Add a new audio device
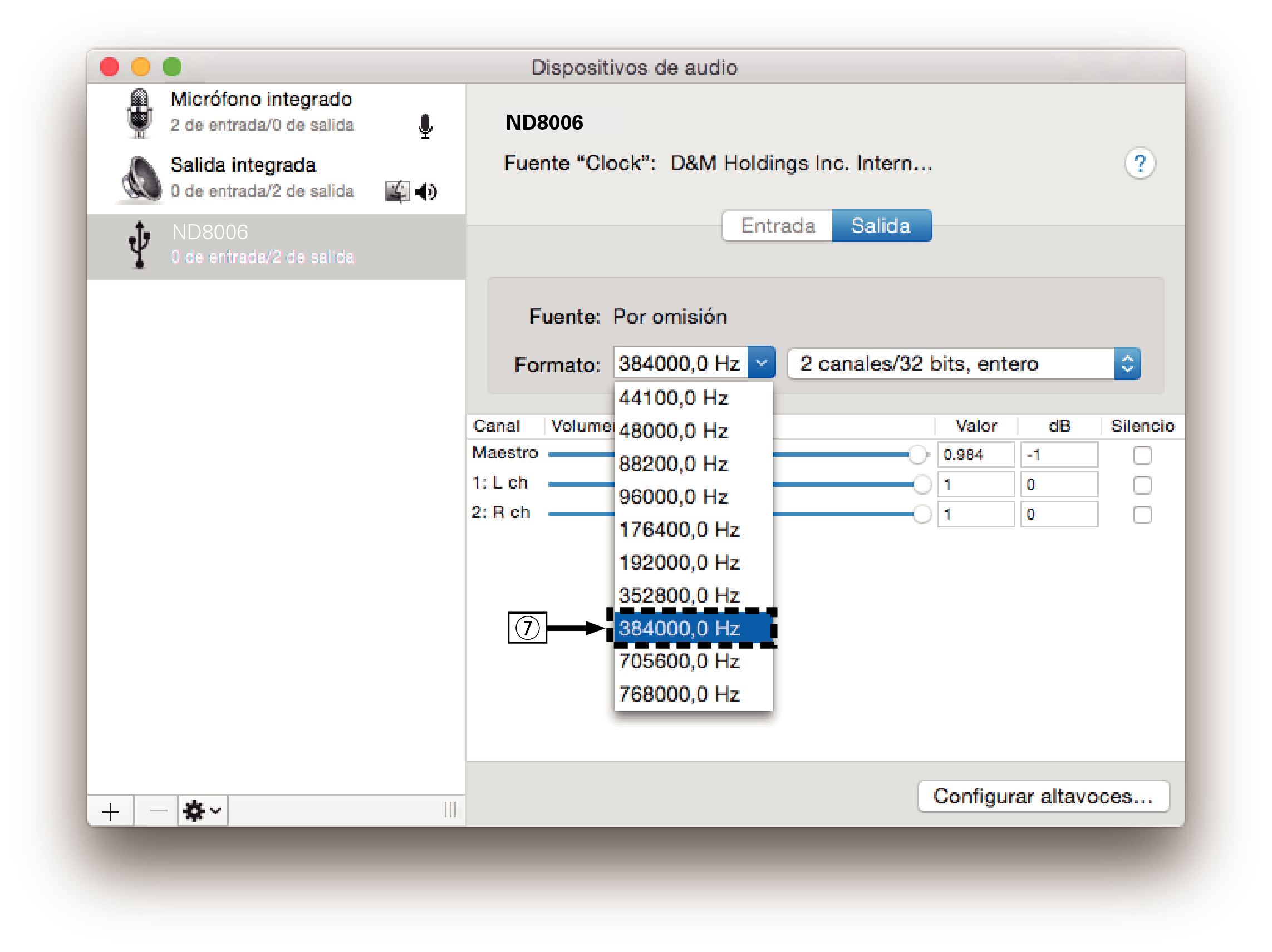The width and height of the screenshot is (1272, 952). pos(110,811)
